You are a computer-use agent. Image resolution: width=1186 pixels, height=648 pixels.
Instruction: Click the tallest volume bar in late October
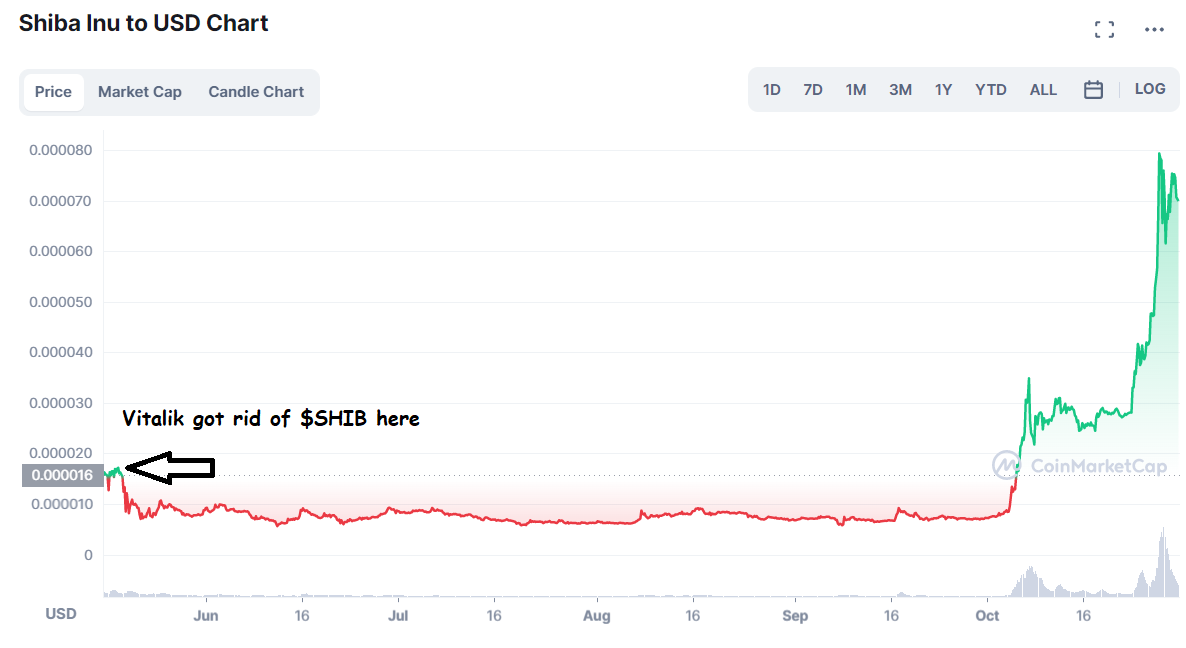point(1163,563)
